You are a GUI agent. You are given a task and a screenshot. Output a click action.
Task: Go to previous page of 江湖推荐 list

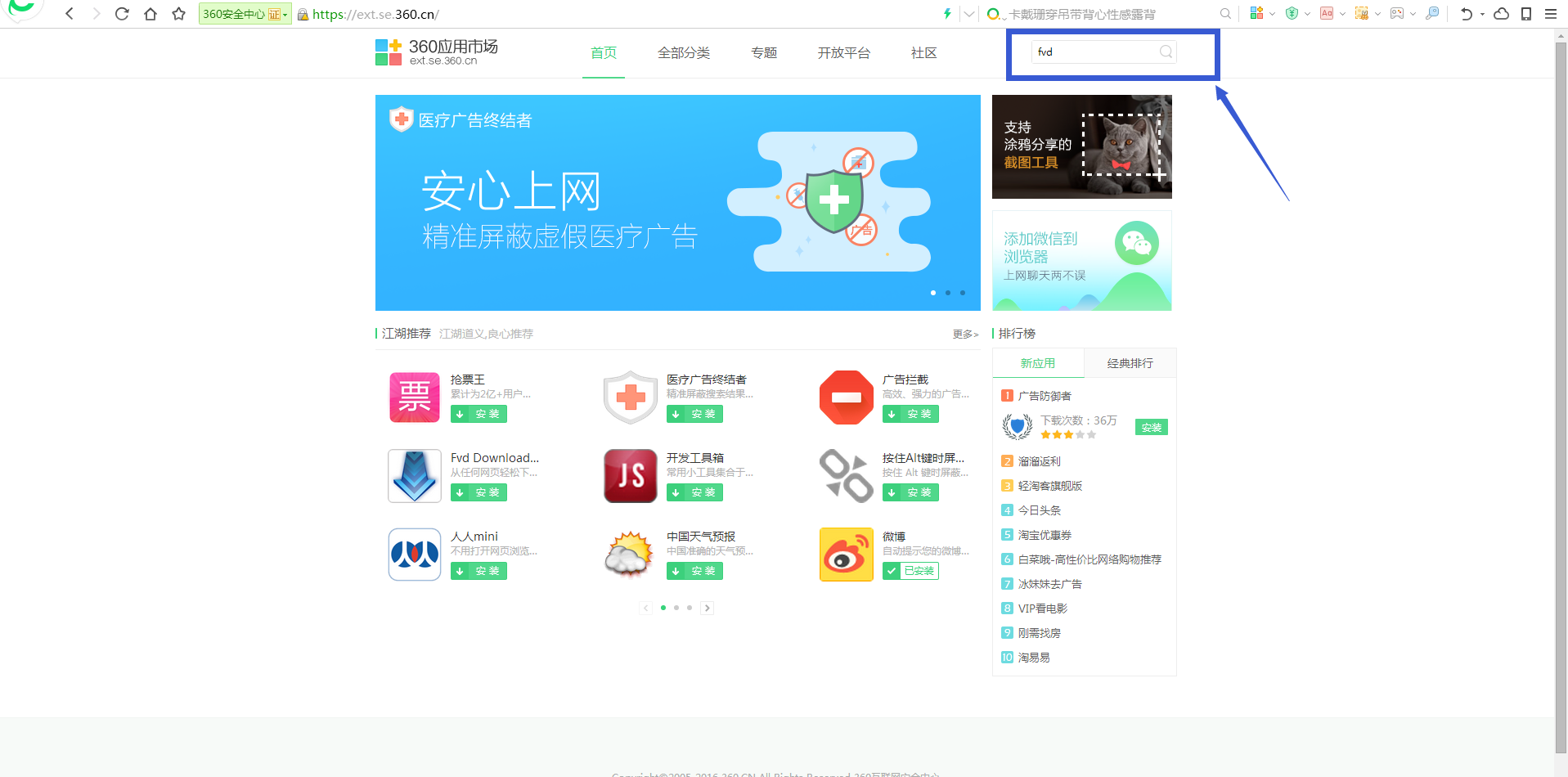[645, 608]
